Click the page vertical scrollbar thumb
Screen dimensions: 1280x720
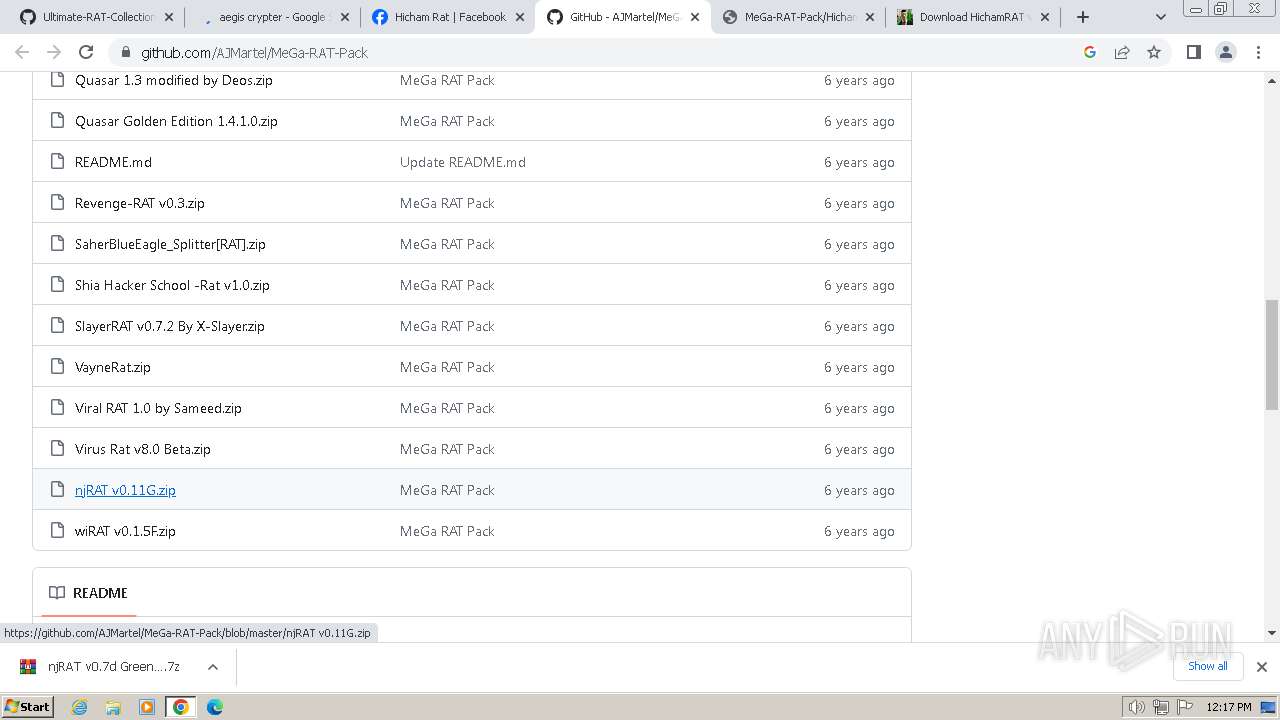coord(1272,354)
